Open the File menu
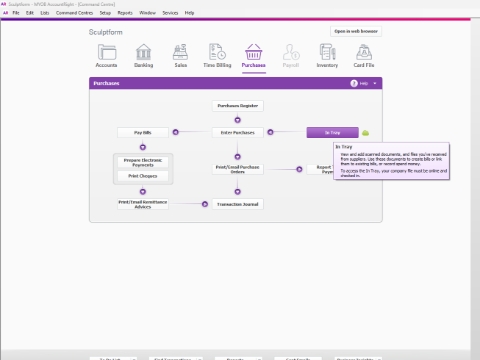This screenshot has height=360, width=480. click(x=16, y=13)
